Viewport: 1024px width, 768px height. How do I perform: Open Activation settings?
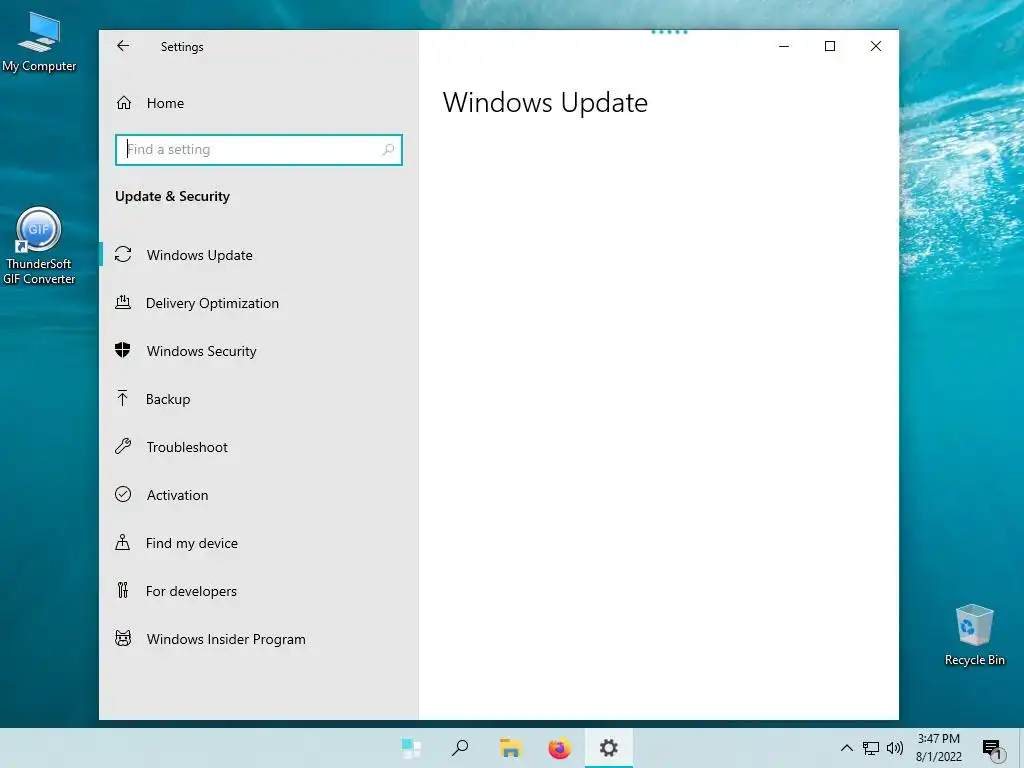tap(259, 495)
